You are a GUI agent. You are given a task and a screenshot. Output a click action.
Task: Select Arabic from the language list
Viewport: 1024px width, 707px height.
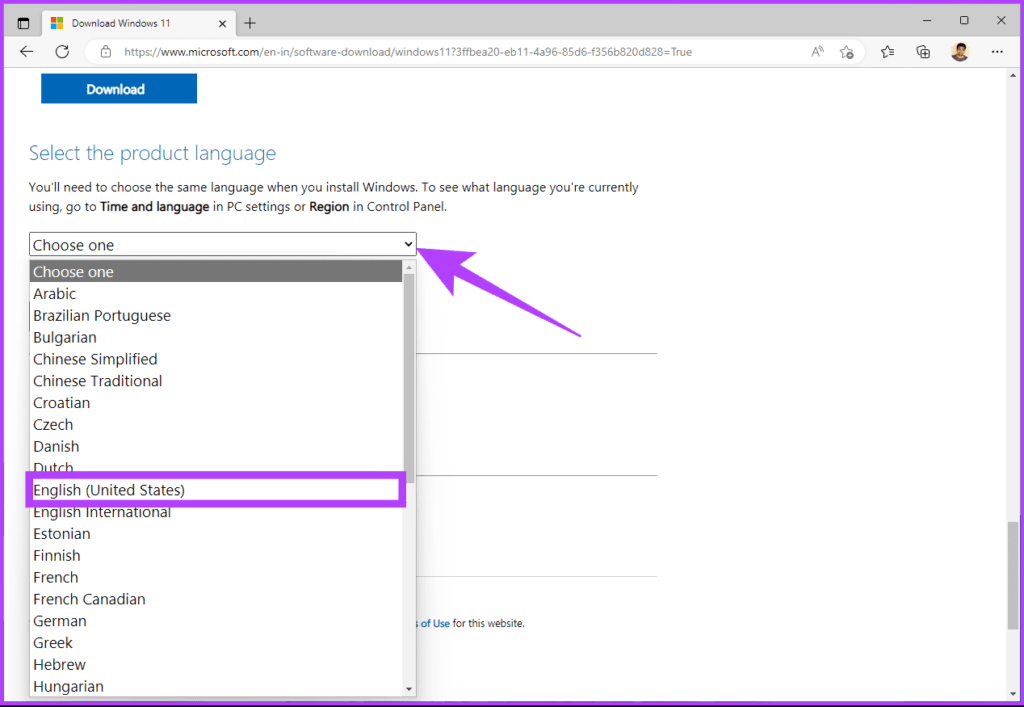point(216,294)
